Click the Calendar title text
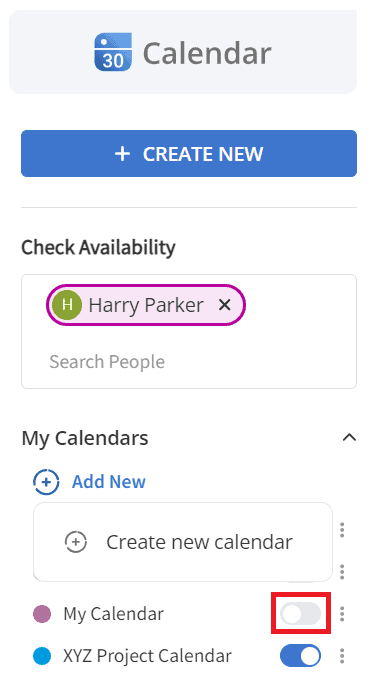The image size is (373, 700). (207, 53)
